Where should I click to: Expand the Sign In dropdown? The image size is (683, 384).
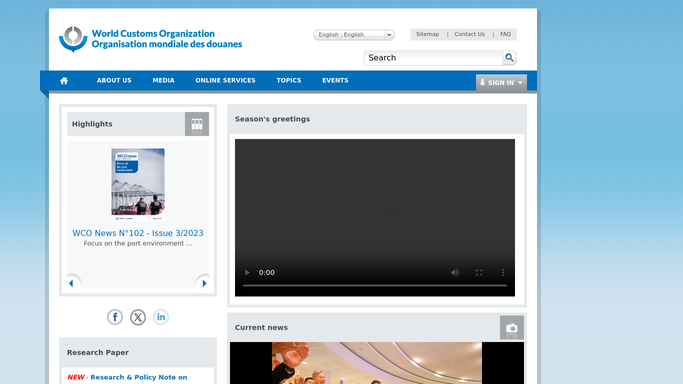(501, 82)
